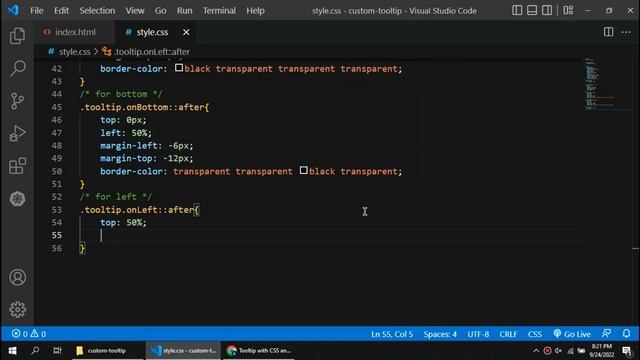Screen dimensions: 640x360
Task: Open black color swatch on line 42
Action: click(179, 68)
